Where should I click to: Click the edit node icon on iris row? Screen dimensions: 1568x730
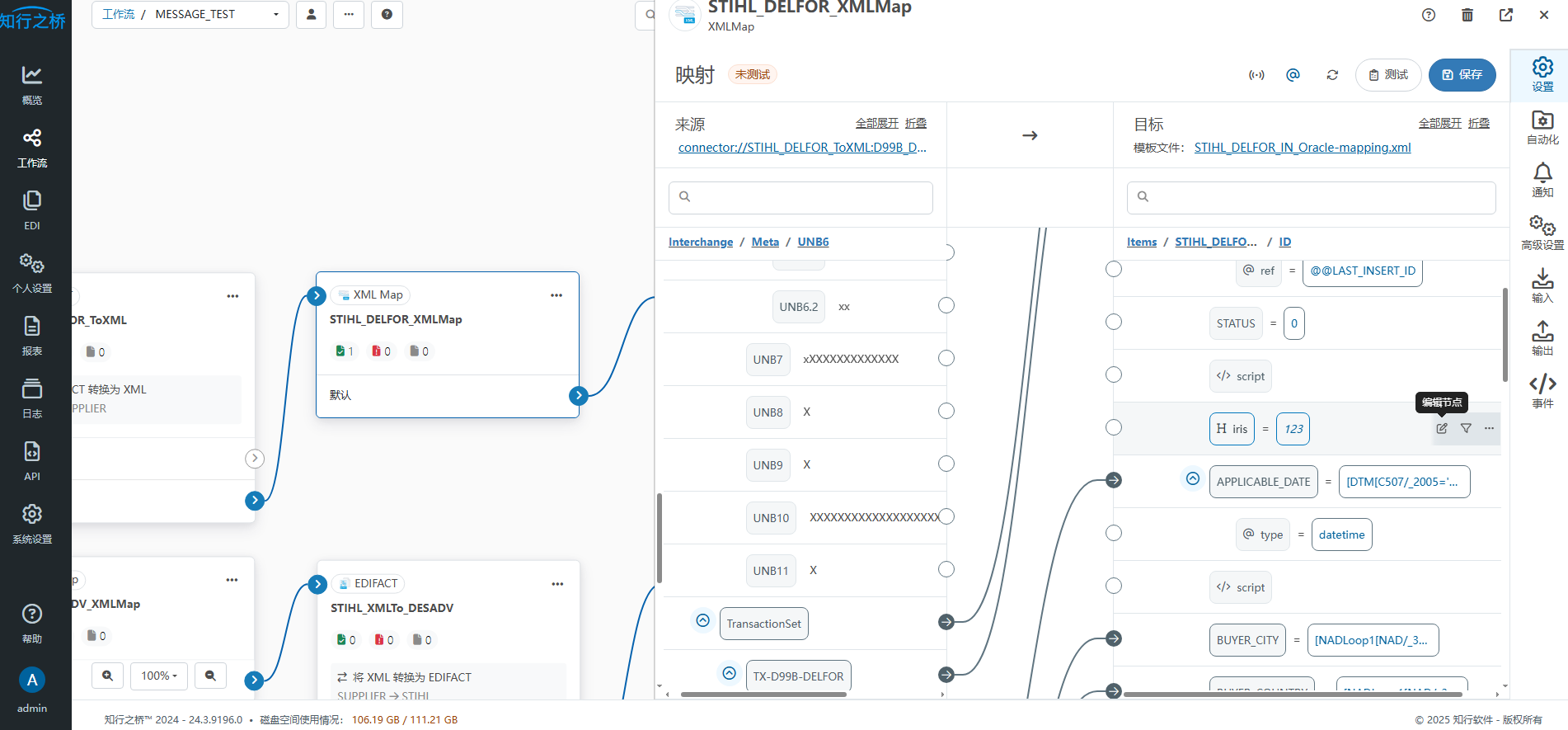pyautogui.click(x=1442, y=428)
